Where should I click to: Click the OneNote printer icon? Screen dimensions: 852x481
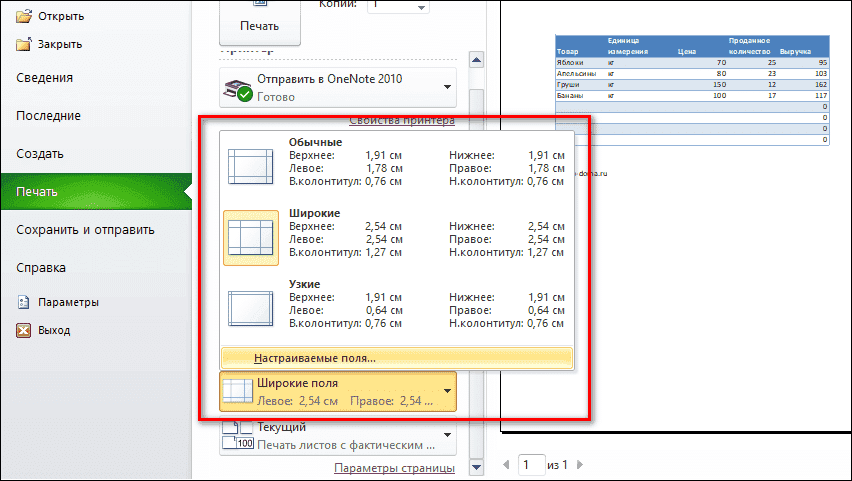coord(238,89)
